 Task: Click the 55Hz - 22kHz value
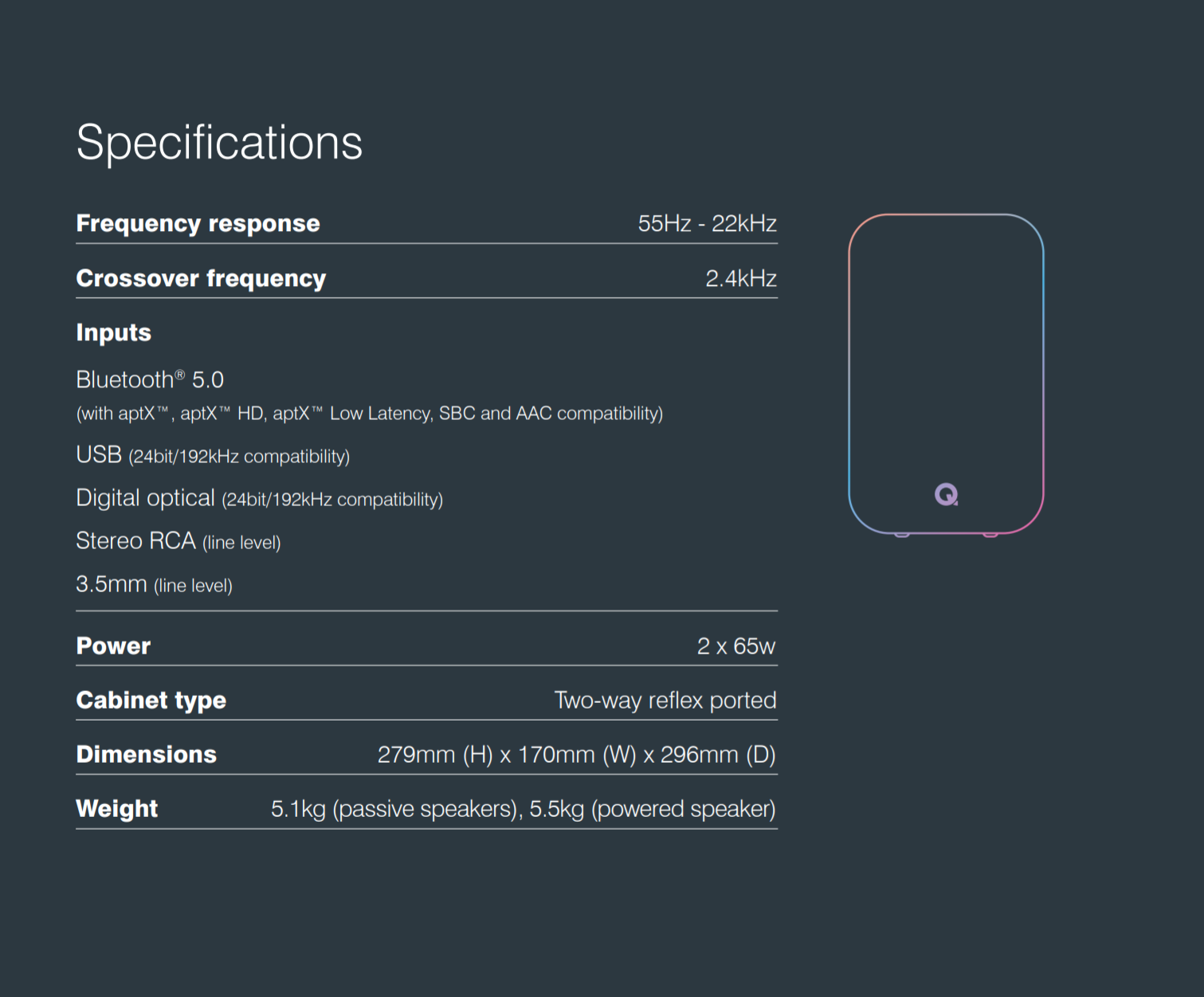(707, 223)
